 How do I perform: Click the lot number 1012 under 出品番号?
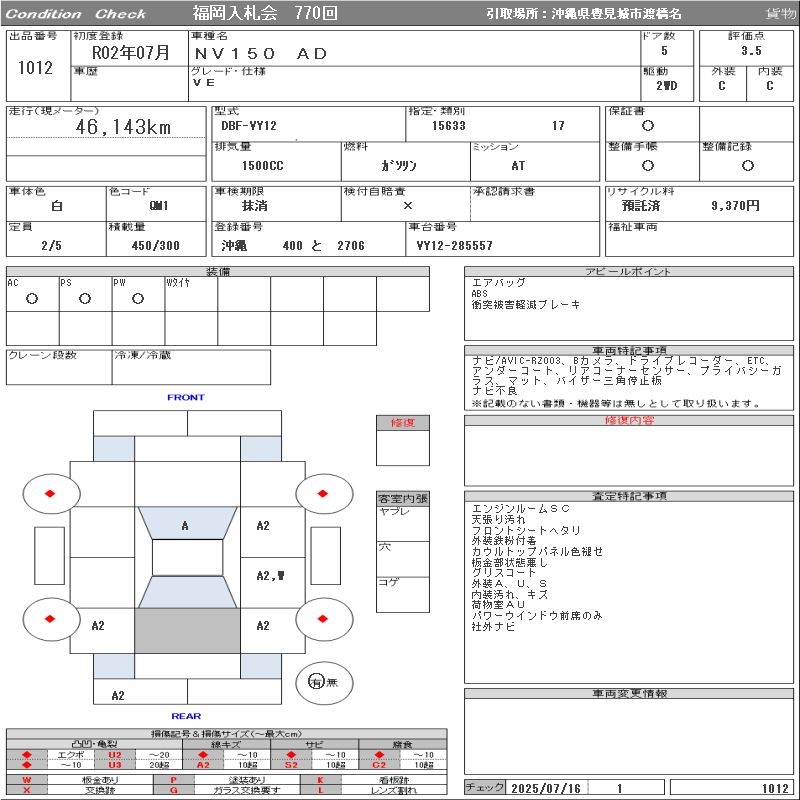coord(35,67)
